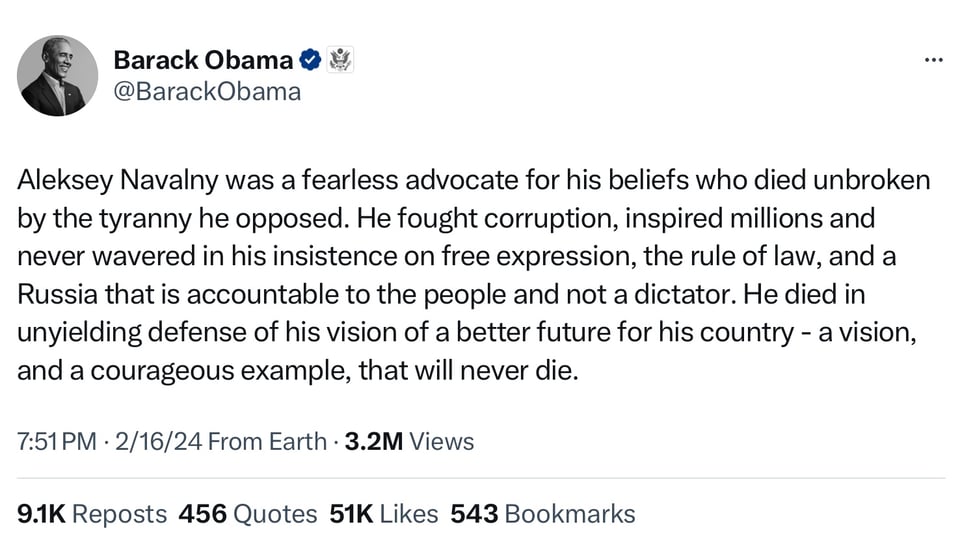Click the 3.2M Views counter
The image size is (960, 548).
(408, 441)
